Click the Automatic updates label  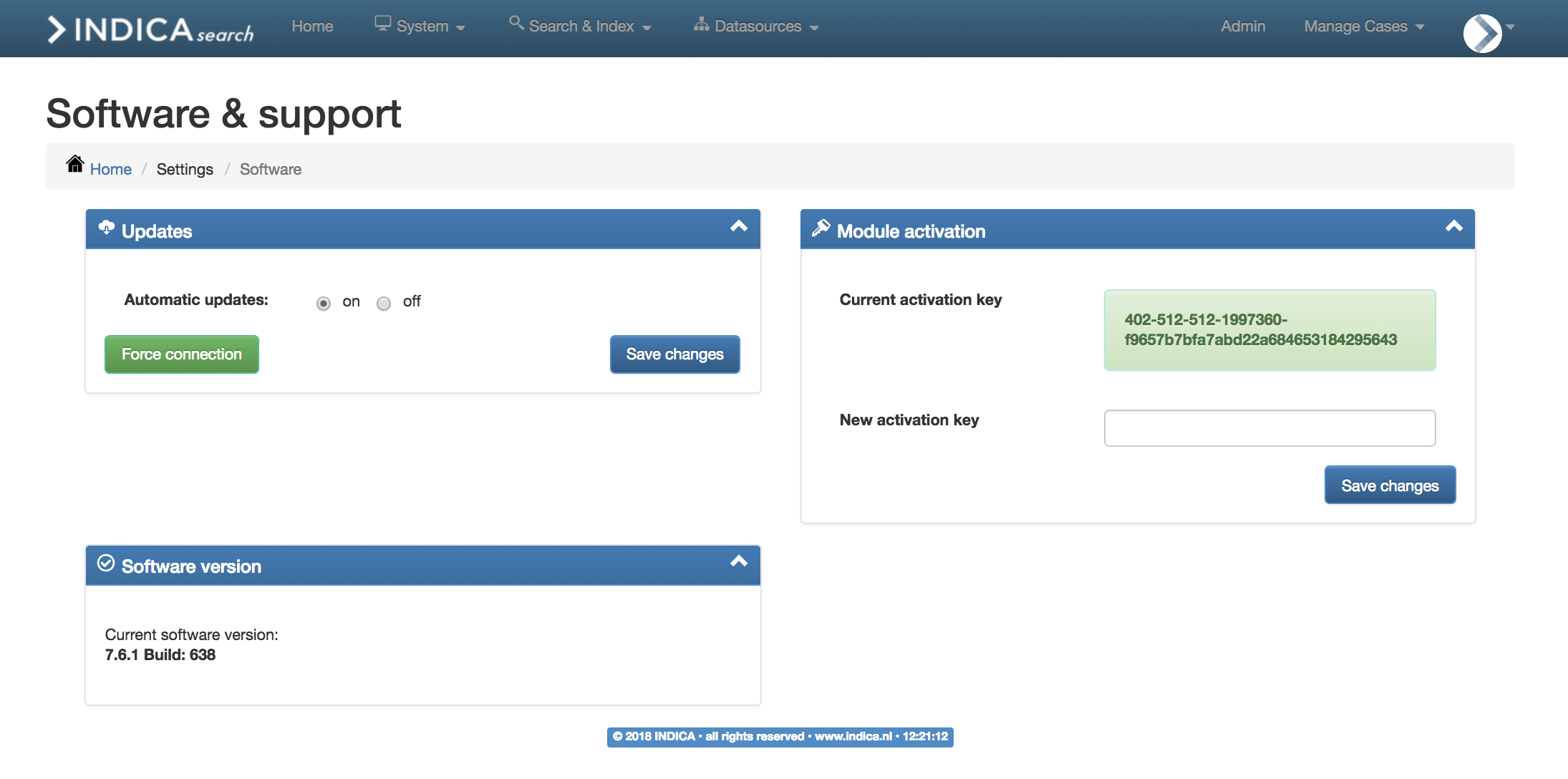[196, 300]
